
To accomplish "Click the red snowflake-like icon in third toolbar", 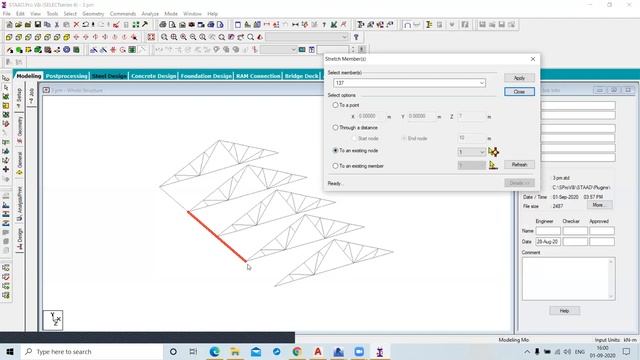I will [x=113, y=50].
